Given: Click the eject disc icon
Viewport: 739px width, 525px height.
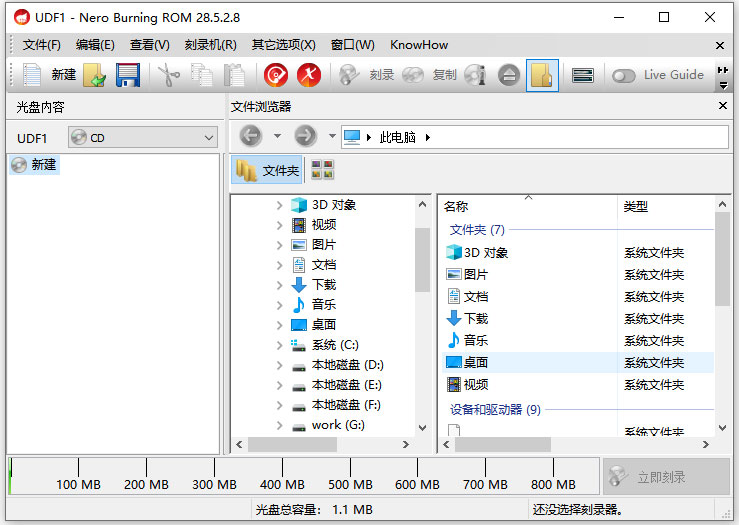Looking at the screenshot, I should click(509, 75).
